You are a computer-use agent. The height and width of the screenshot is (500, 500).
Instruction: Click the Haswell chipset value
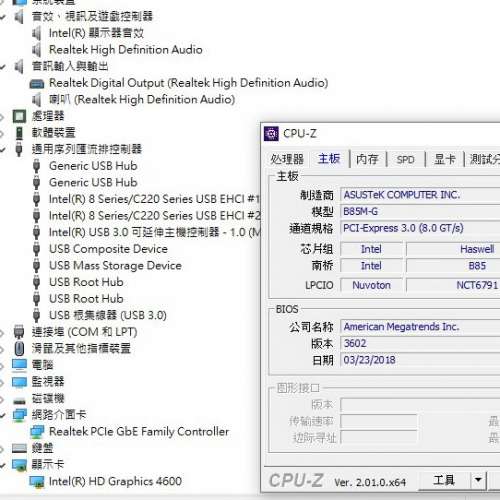(x=477, y=249)
